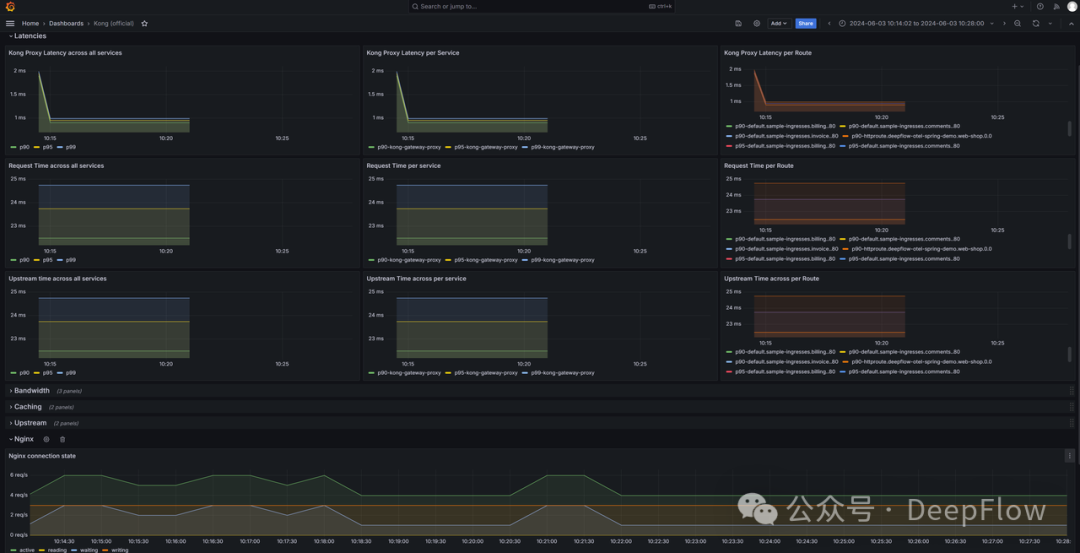Star the Kong (official) dashboard

[145, 23]
